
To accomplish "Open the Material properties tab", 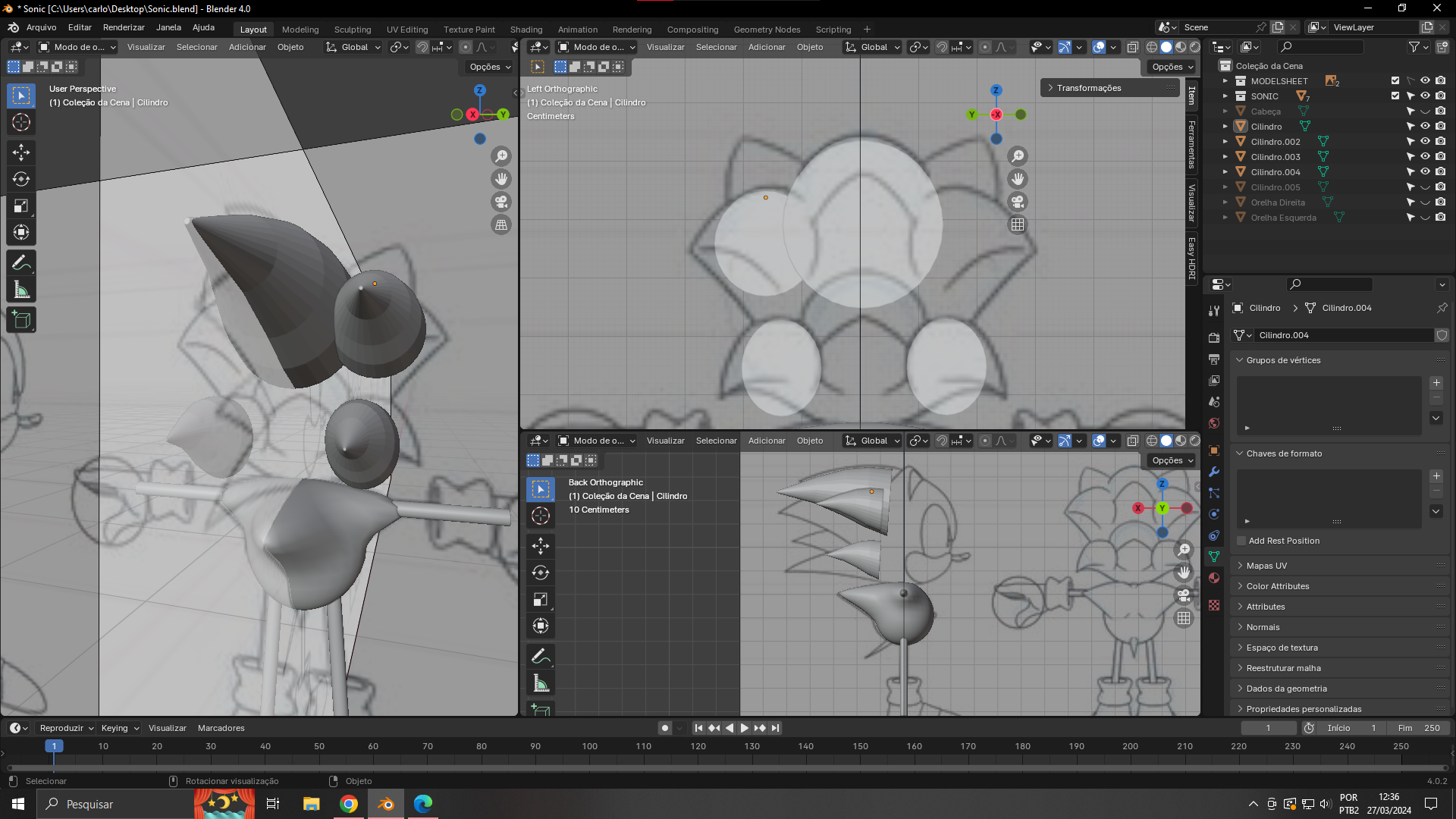I will pyautogui.click(x=1214, y=578).
